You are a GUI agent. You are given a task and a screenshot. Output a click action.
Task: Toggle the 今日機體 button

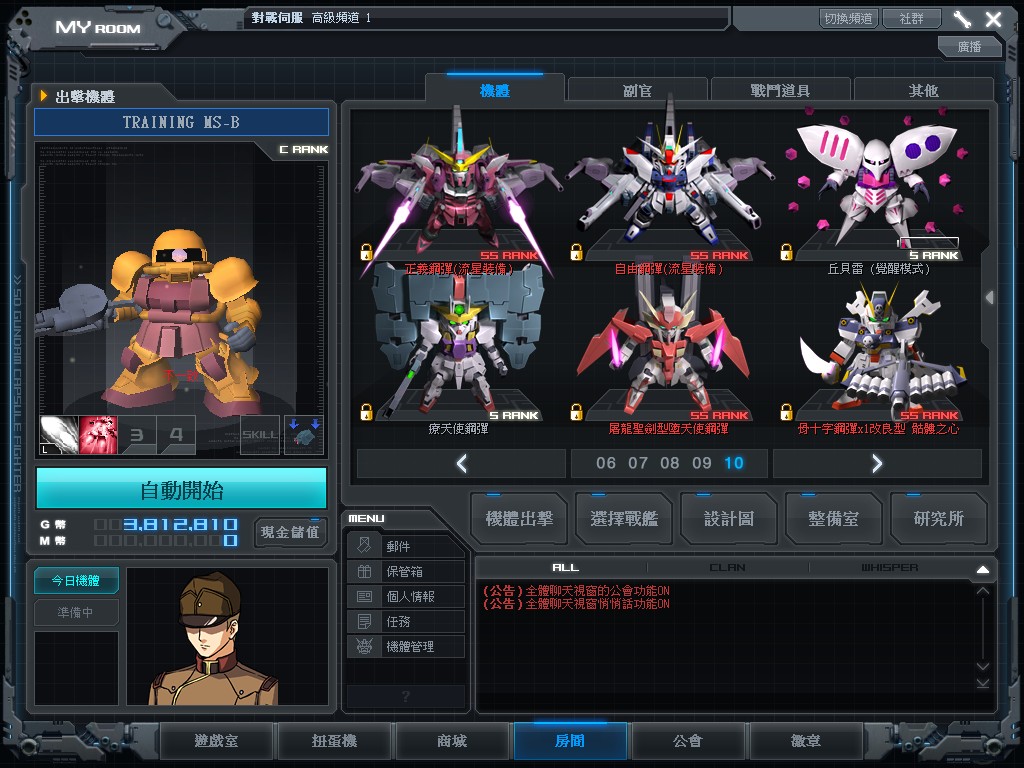(76, 580)
